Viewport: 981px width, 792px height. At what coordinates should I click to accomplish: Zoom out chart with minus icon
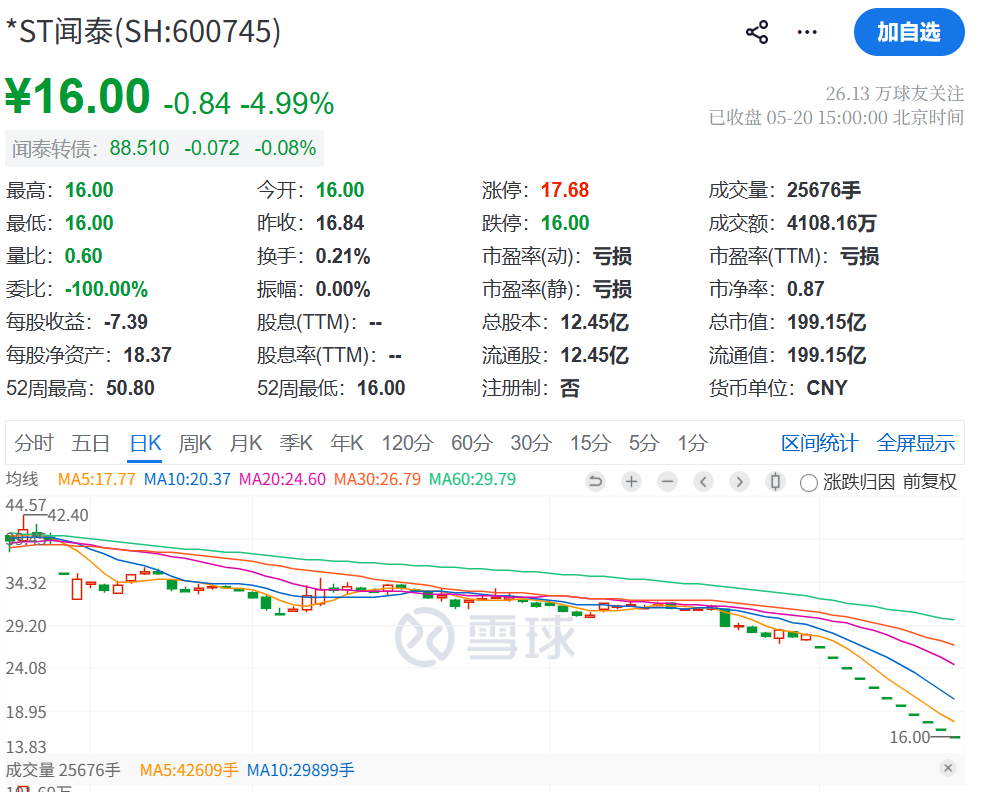coord(668,482)
